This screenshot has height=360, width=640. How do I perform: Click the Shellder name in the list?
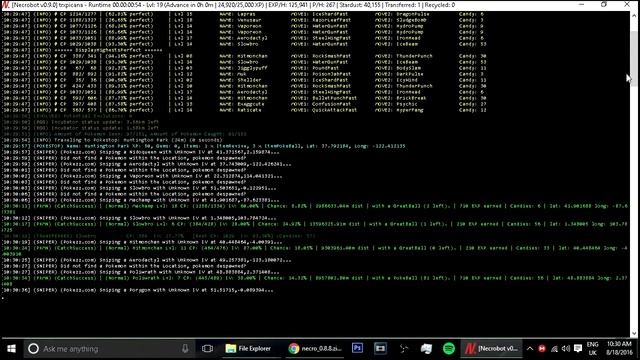(249, 80)
